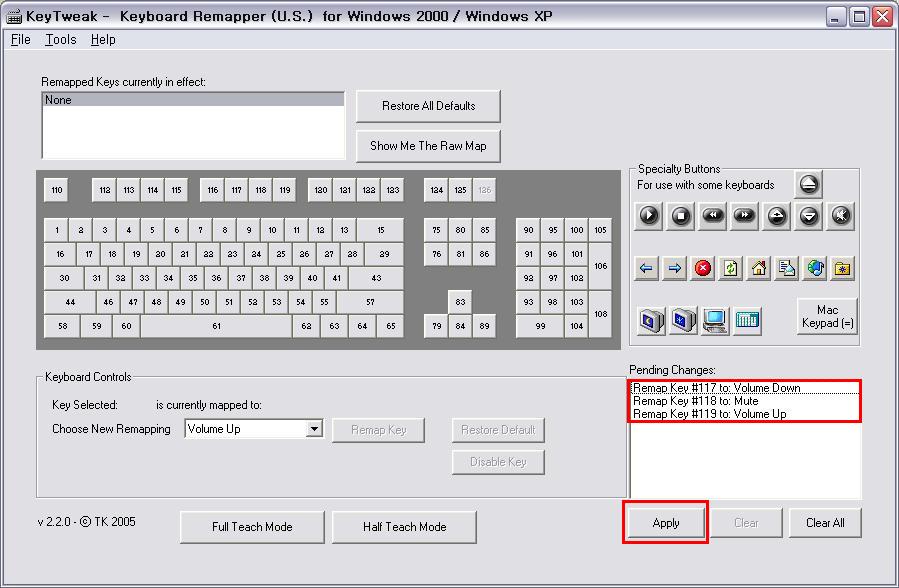The image size is (899, 588).
Task: Select the Previous Track specialty button
Action: (x=713, y=216)
